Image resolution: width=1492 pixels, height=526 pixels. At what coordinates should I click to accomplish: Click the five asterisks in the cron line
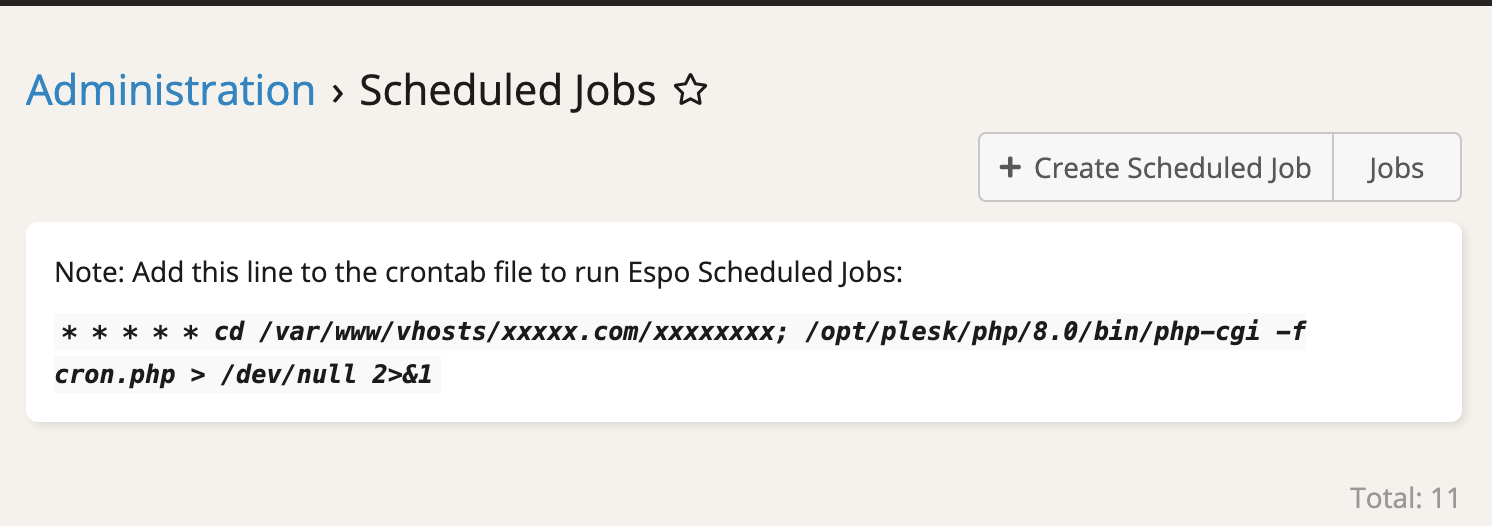[x=130, y=332]
